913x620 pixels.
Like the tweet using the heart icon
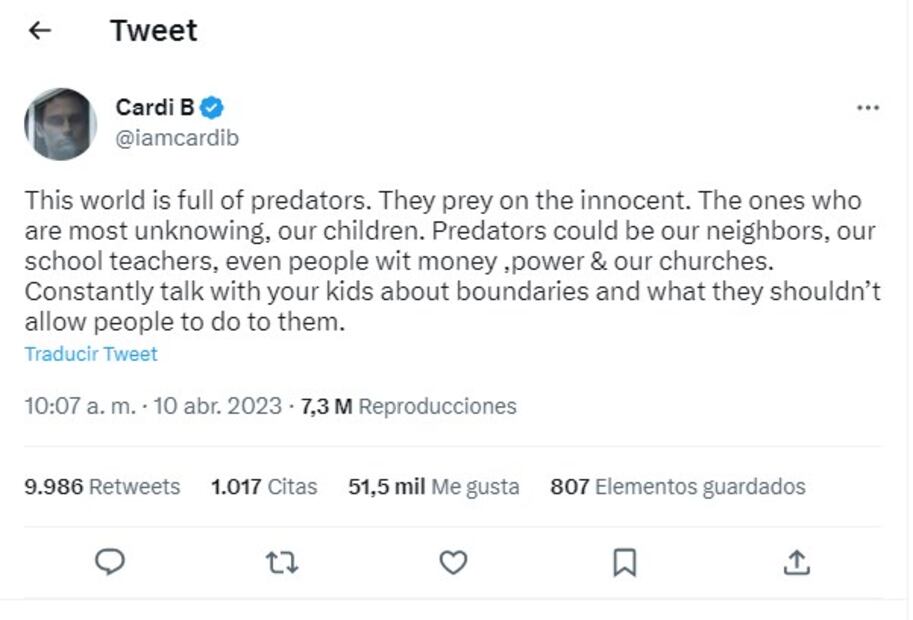pos(452,563)
